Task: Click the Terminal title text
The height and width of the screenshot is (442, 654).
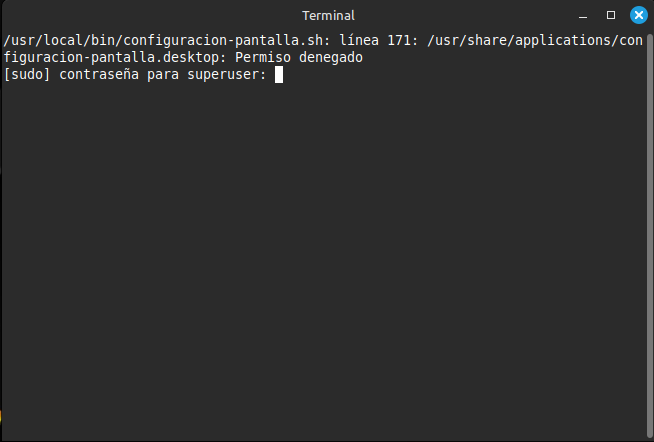Action: 328,16
